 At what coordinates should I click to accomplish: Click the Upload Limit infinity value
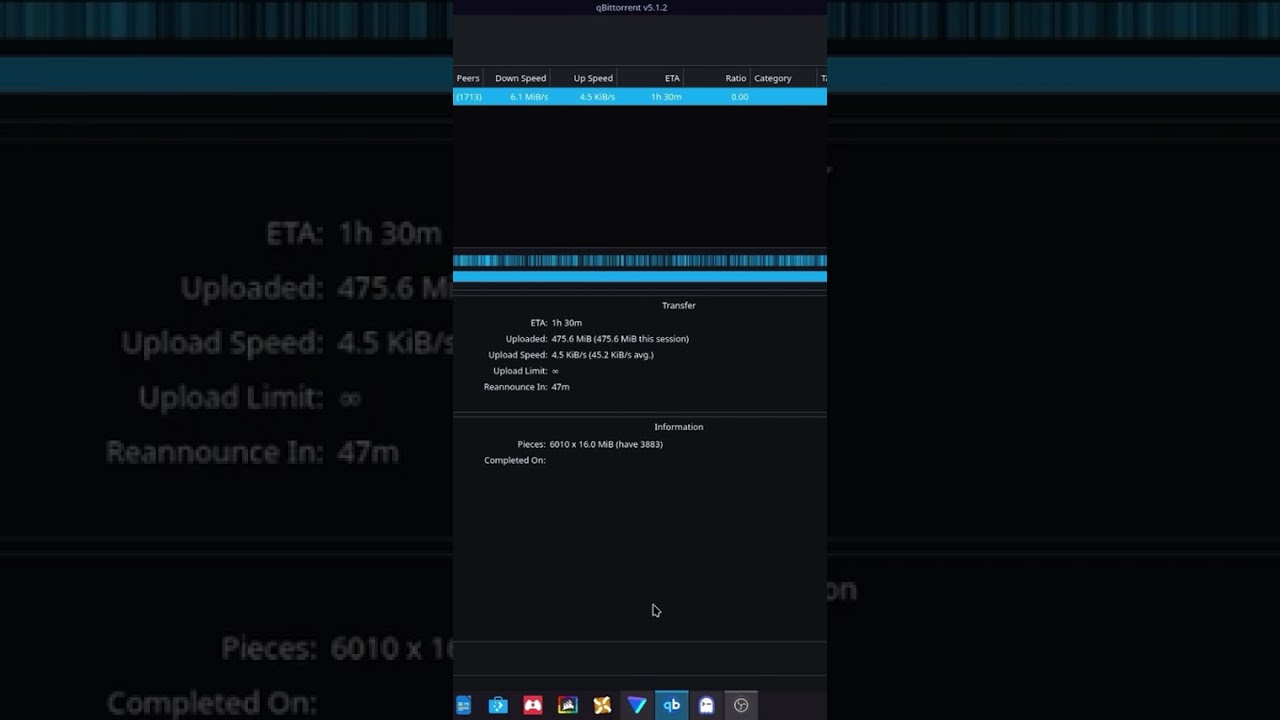click(x=555, y=371)
